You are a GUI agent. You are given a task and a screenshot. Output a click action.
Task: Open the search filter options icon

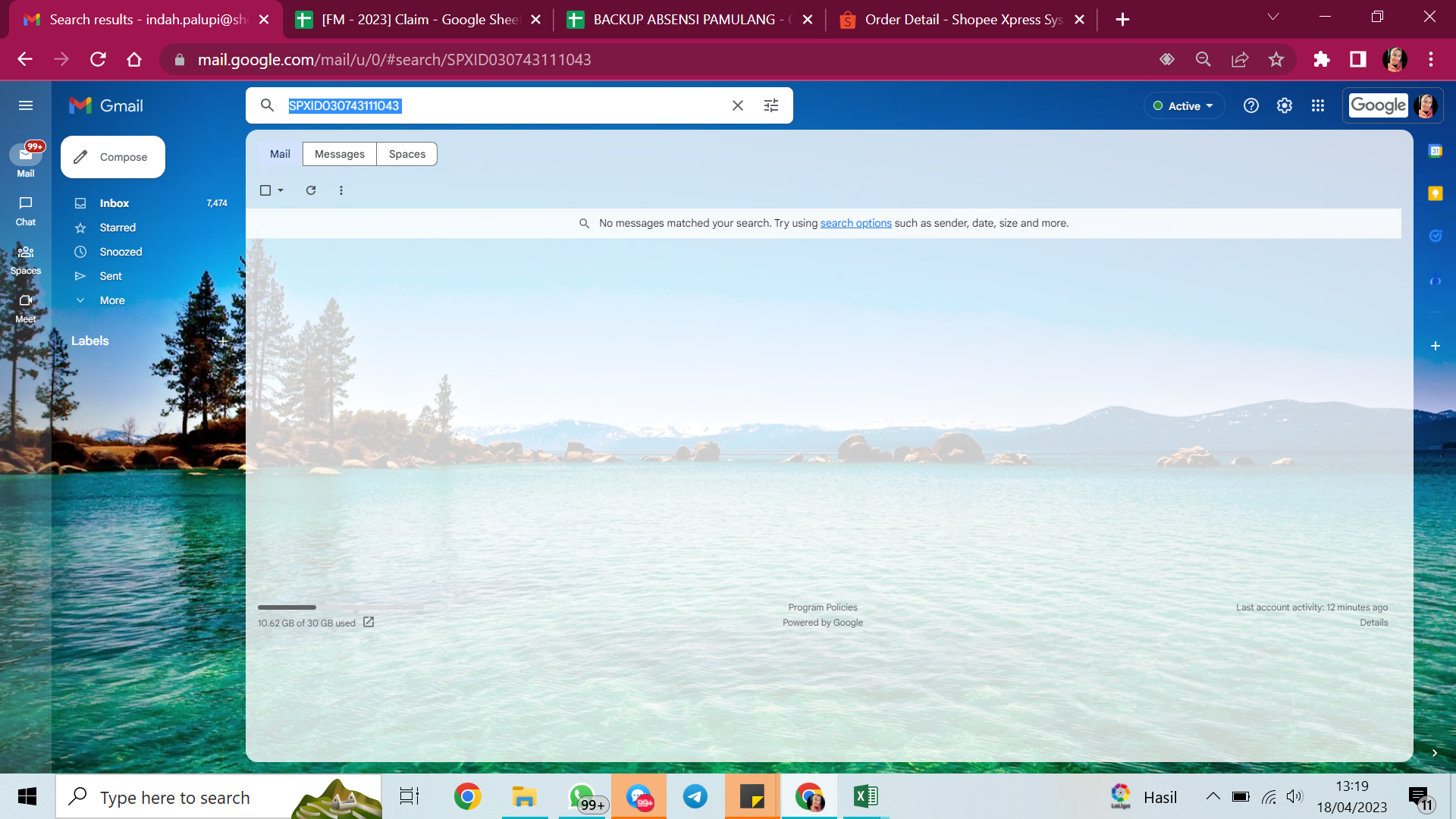pos(770,105)
